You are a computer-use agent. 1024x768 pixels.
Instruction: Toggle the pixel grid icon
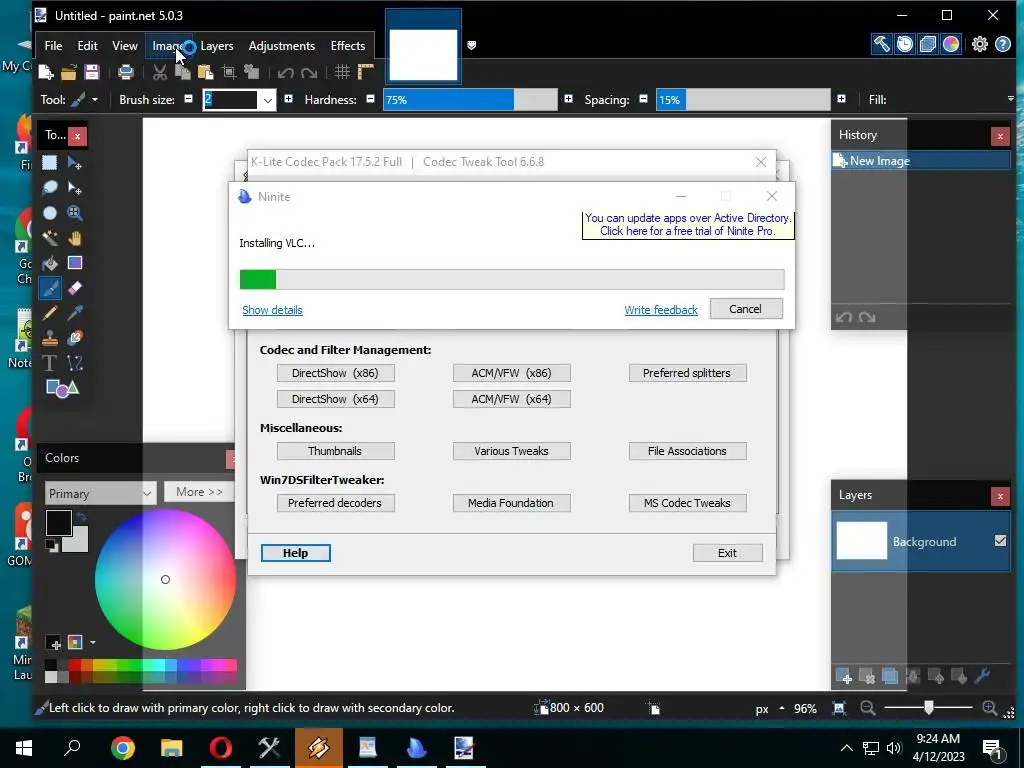[342, 72]
